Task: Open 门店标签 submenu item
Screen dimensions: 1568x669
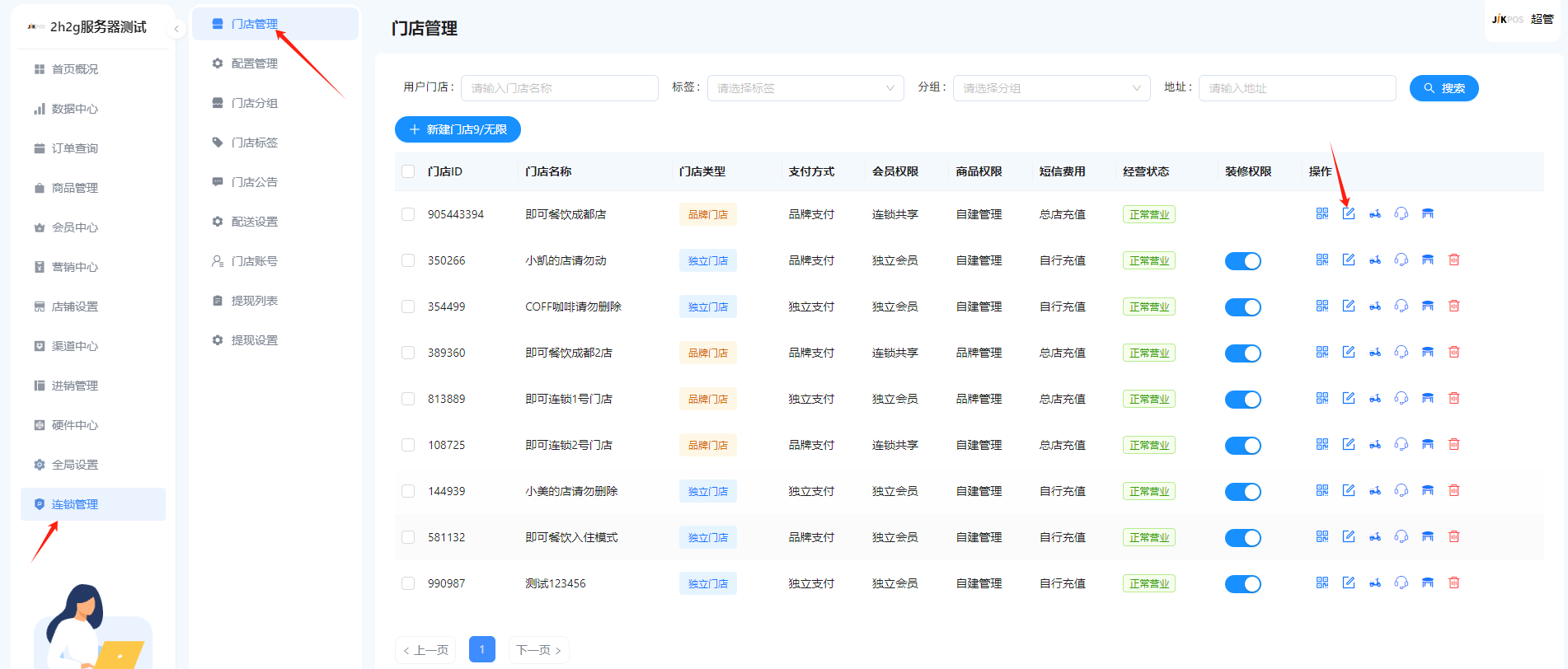Action: pos(275,143)
